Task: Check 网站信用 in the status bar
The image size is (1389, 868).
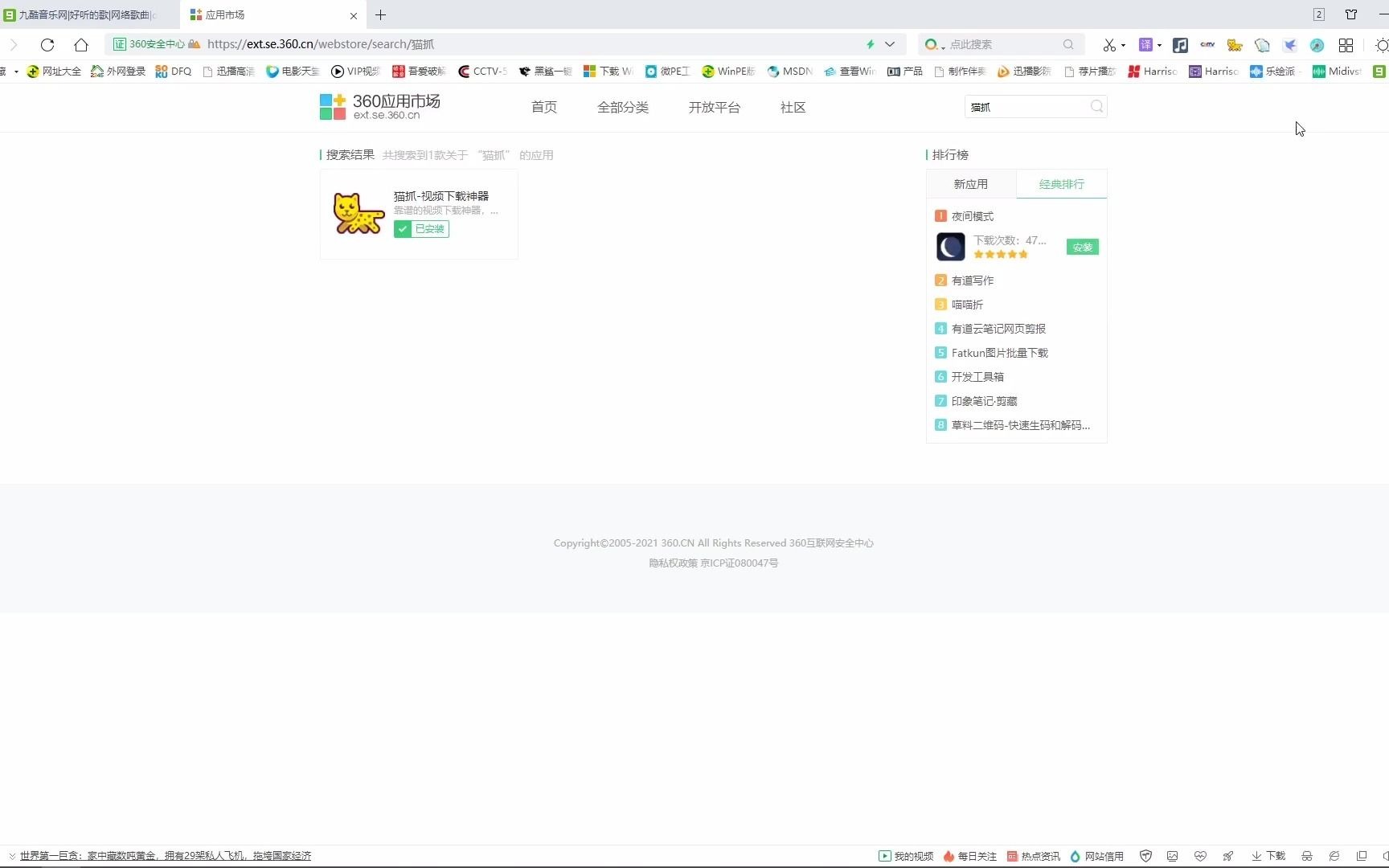Action: point(1096,856)
